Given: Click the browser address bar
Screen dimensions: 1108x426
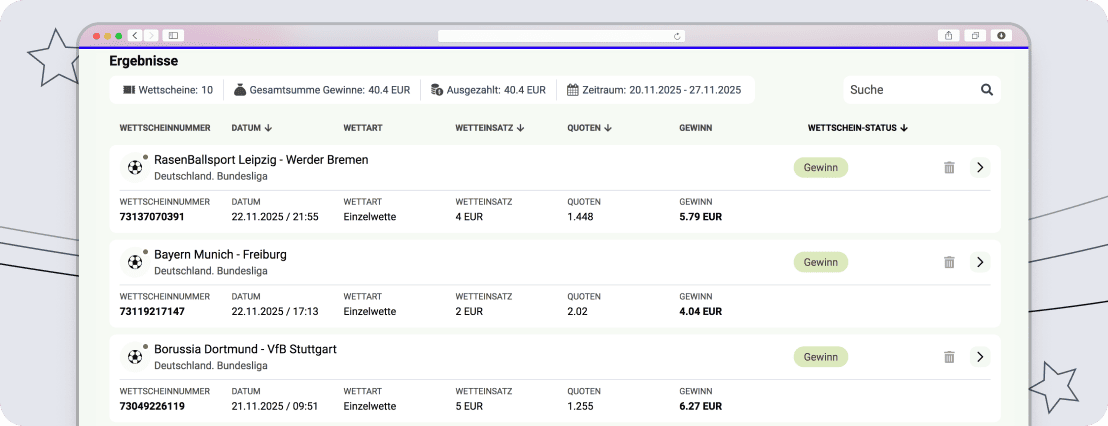Looking at the screenshot, I should point(560,35).
